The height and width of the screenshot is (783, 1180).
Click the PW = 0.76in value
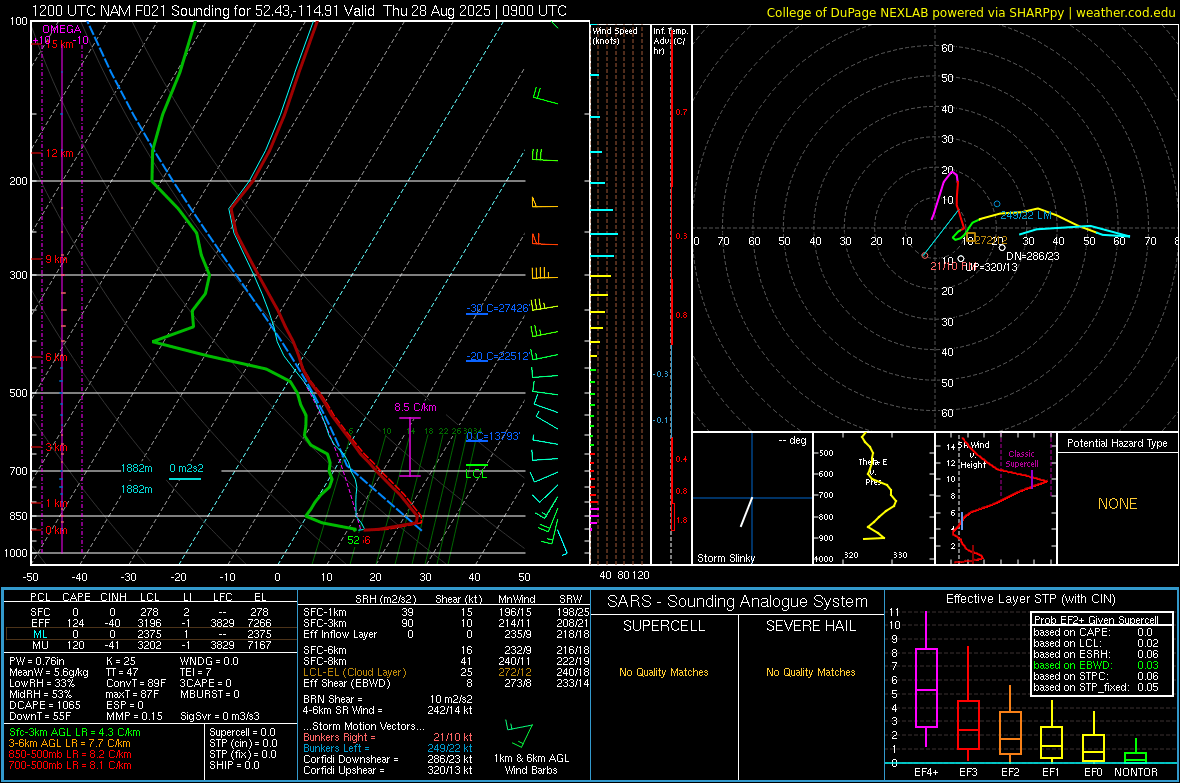(x=37, y=661)
